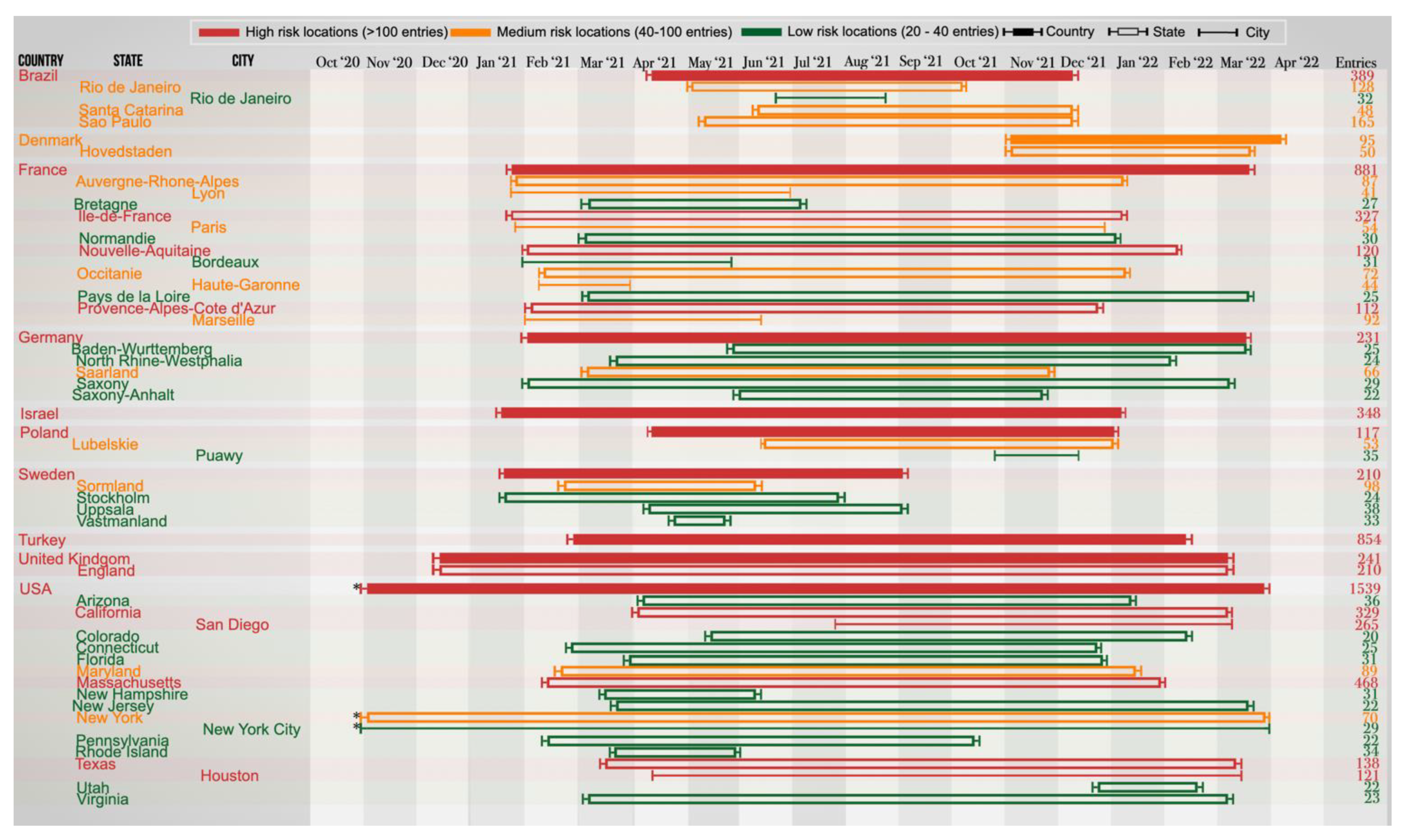This screenshot has width=1406, height=840.
Task: Click the San Diego city label
Action: click(x=232, y=624)
